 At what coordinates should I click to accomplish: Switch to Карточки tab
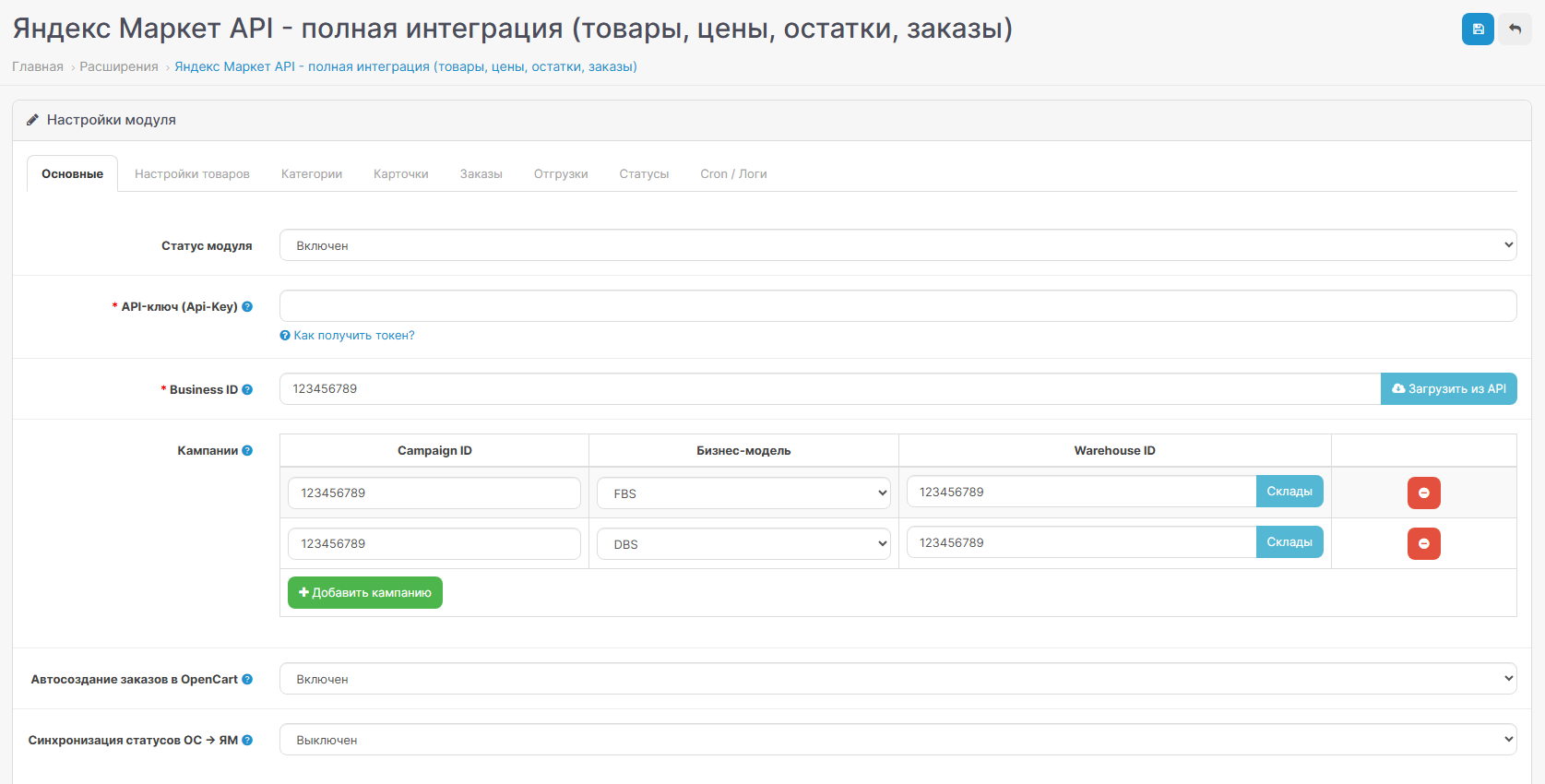click(x=401, y=173)
